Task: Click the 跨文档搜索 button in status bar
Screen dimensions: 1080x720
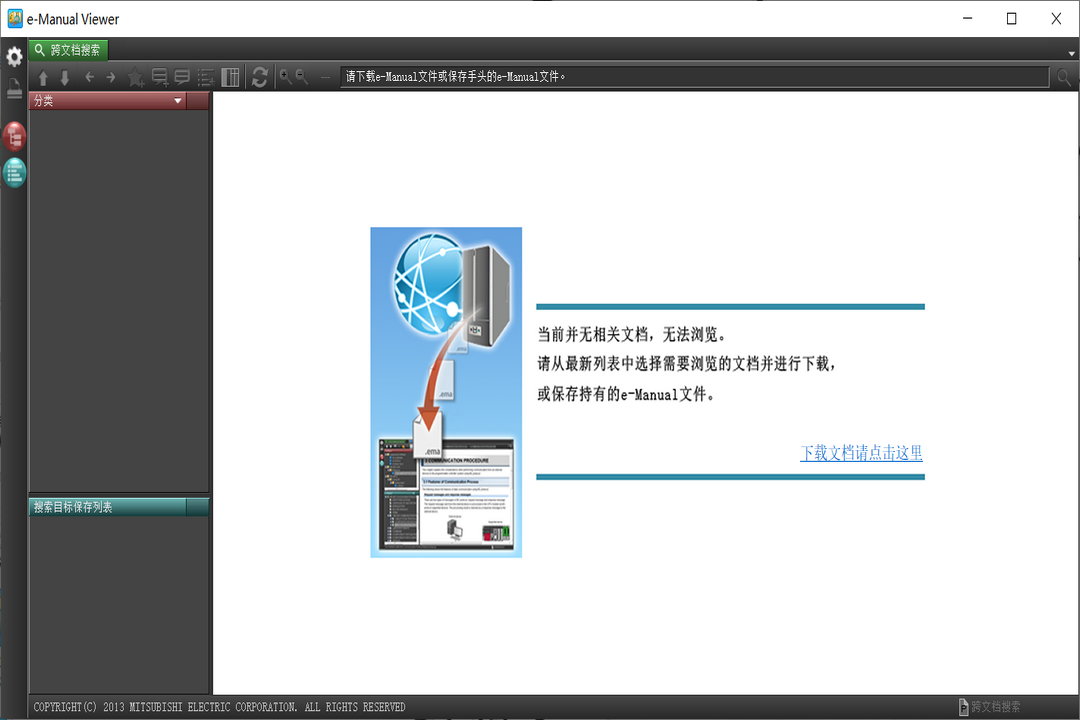Action: pos(990,707)
